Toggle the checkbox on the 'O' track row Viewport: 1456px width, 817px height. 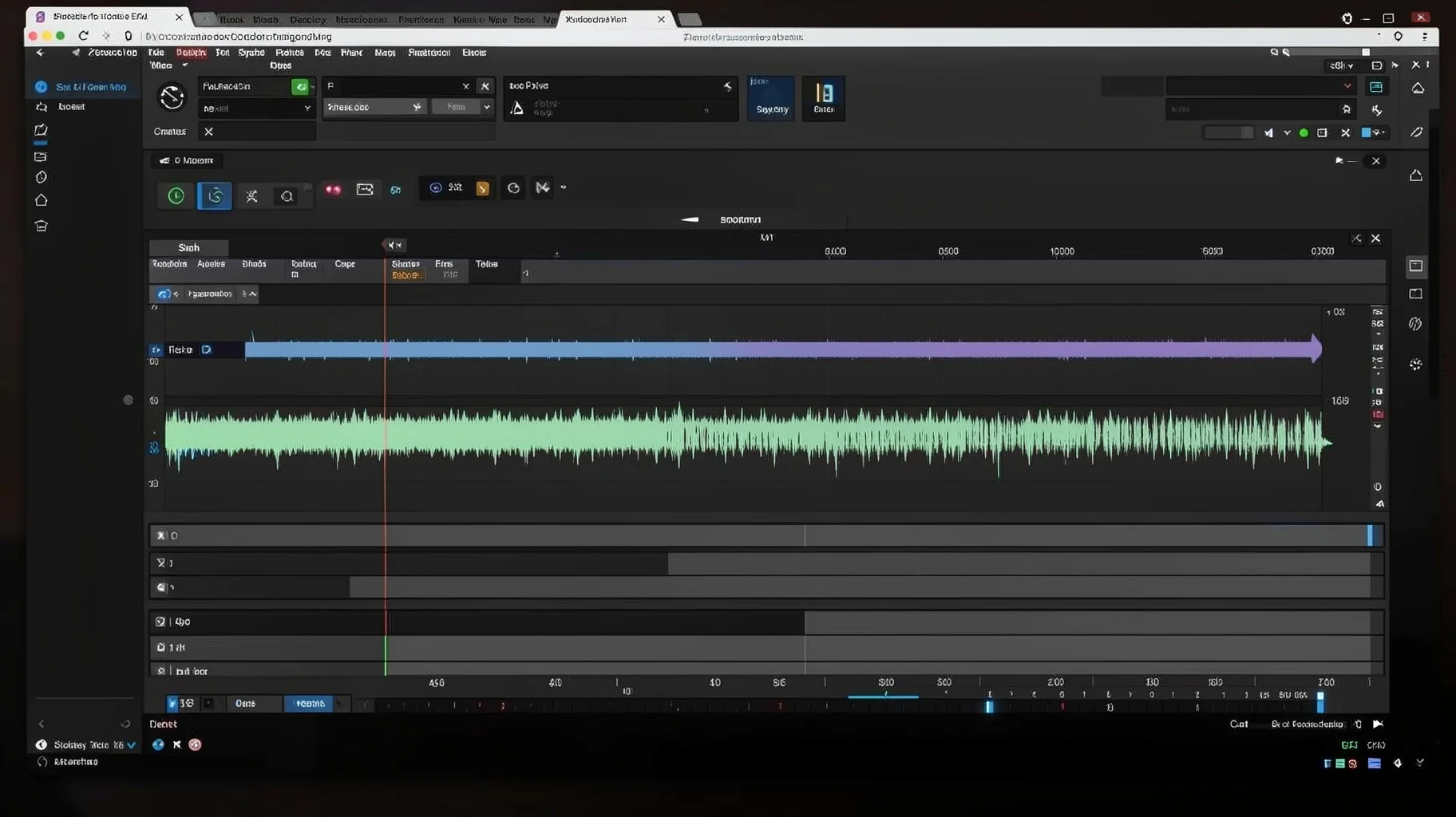(160, 535)
